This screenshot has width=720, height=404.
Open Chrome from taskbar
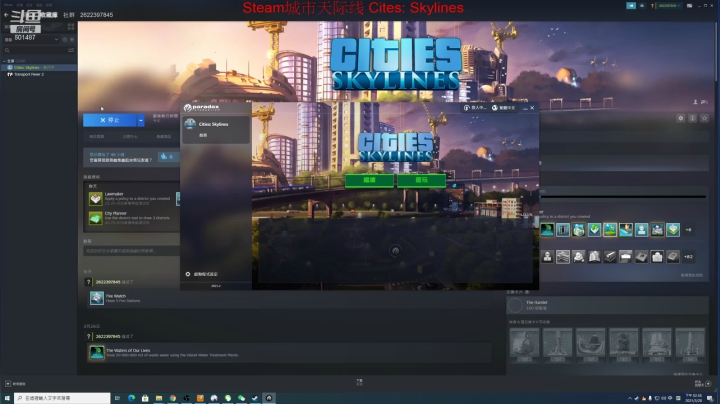click(173, 398)
